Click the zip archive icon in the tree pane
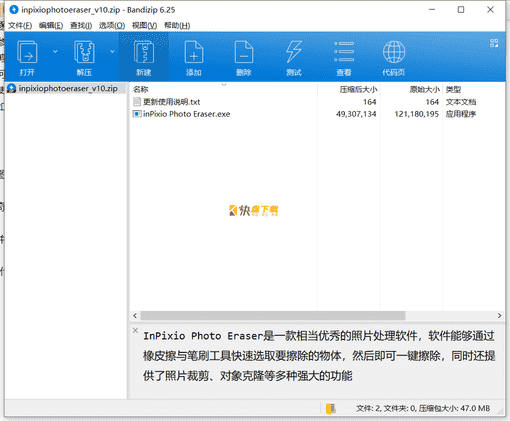This screenshot has width=510, height=421. click(x=12, y=88)
